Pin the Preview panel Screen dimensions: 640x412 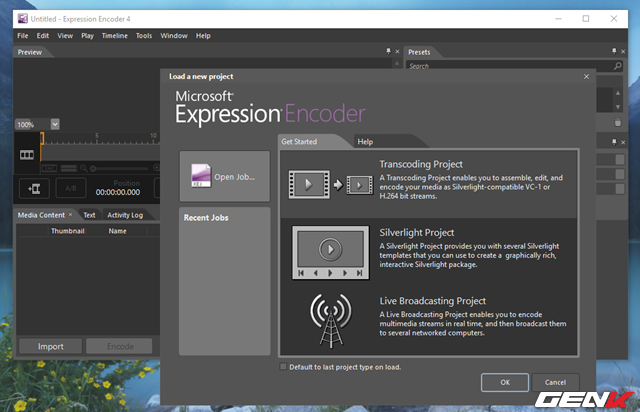[389, 52]
